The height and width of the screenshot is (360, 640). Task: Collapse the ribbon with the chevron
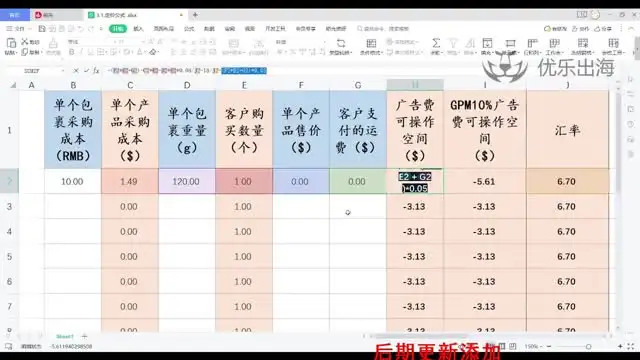coord(631,29)
